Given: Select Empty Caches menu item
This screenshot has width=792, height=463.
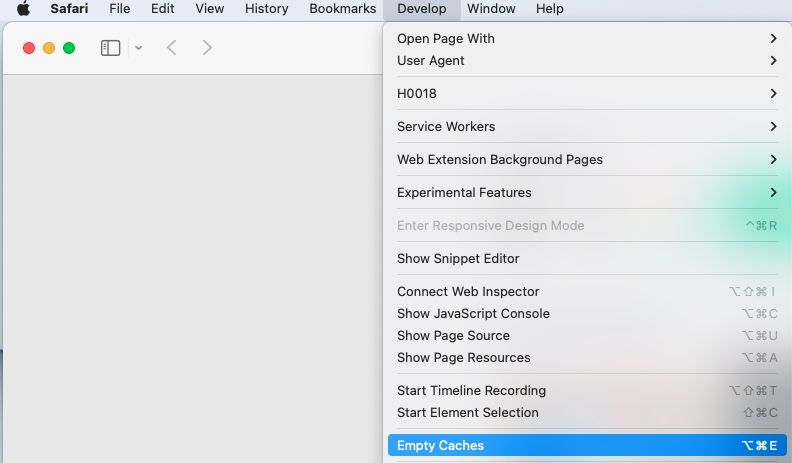Looking at the screenshot, I should tap(587, 445).
